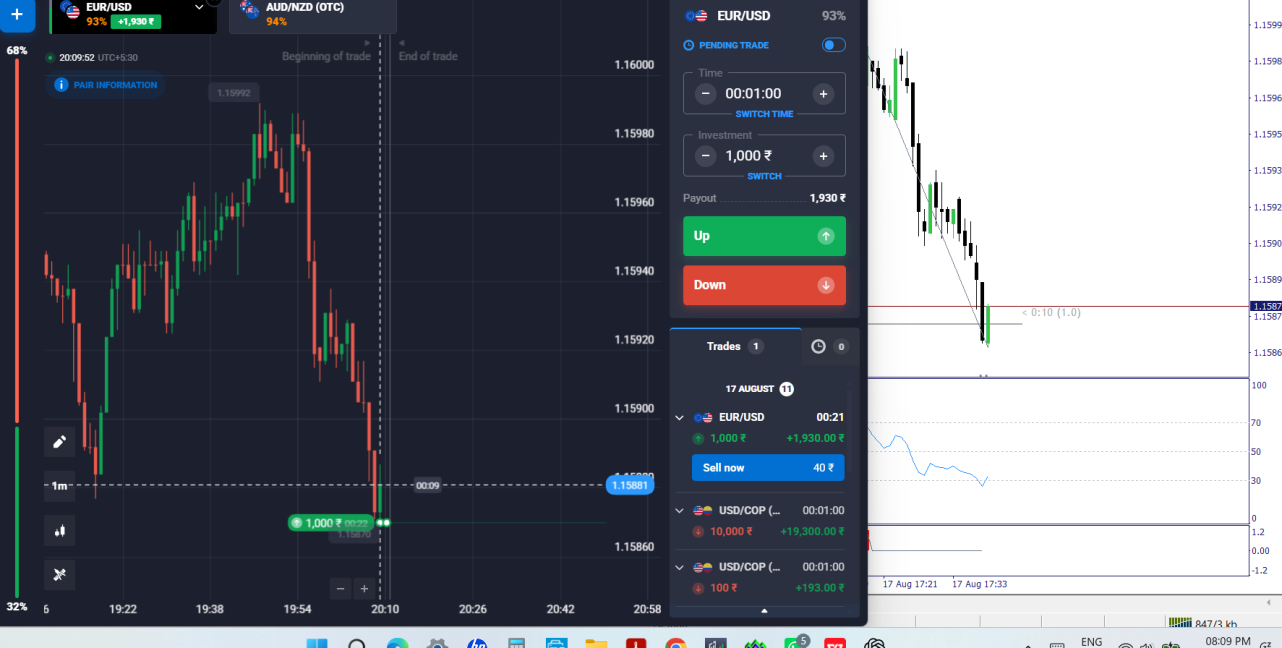This screenshot has height=648, width=1282.
Task: Click the 20:09:52 UTC+5:30 server time
Action: click(x=98, y=58)
